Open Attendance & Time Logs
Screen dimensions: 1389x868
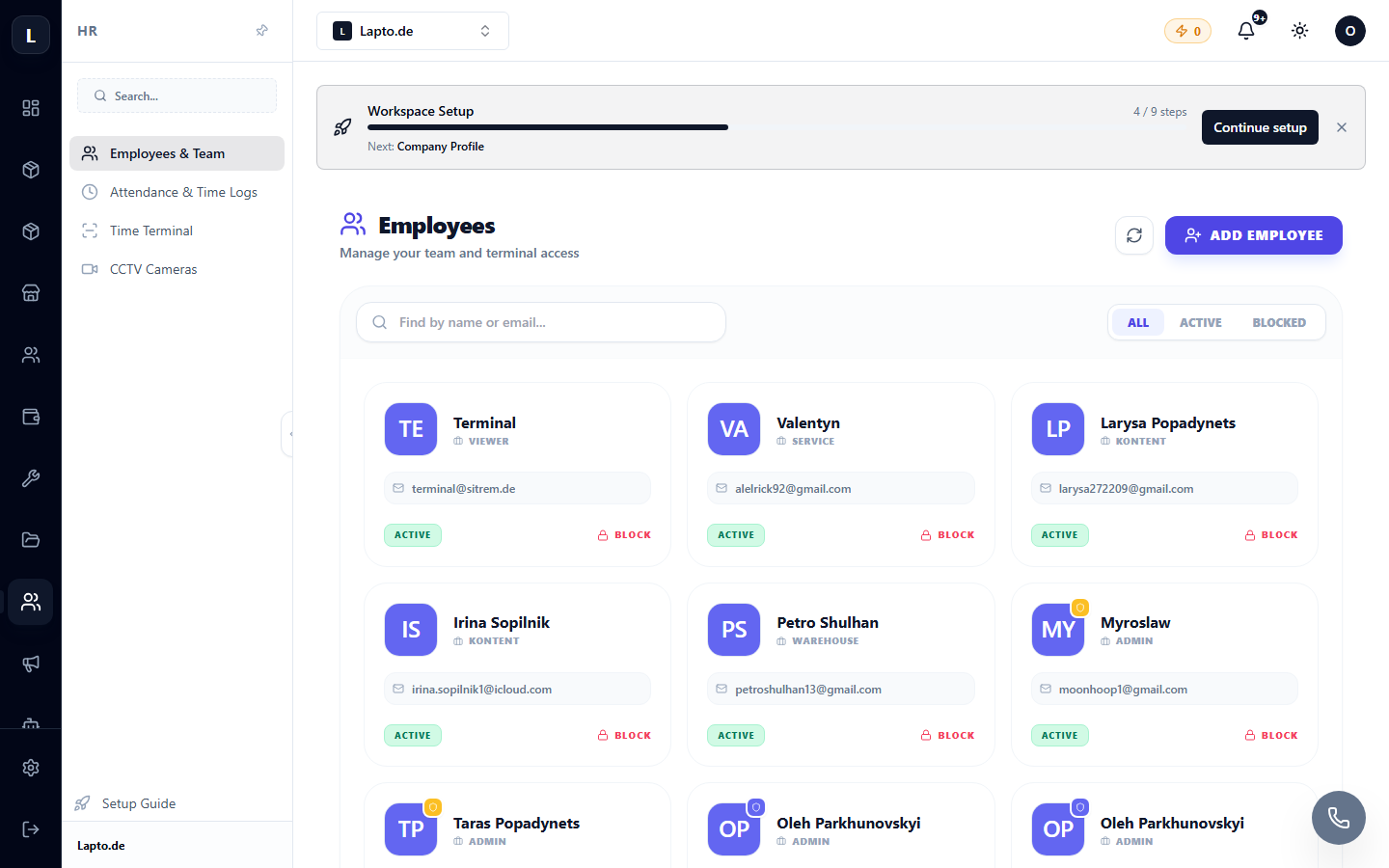(x=177, y=192)
